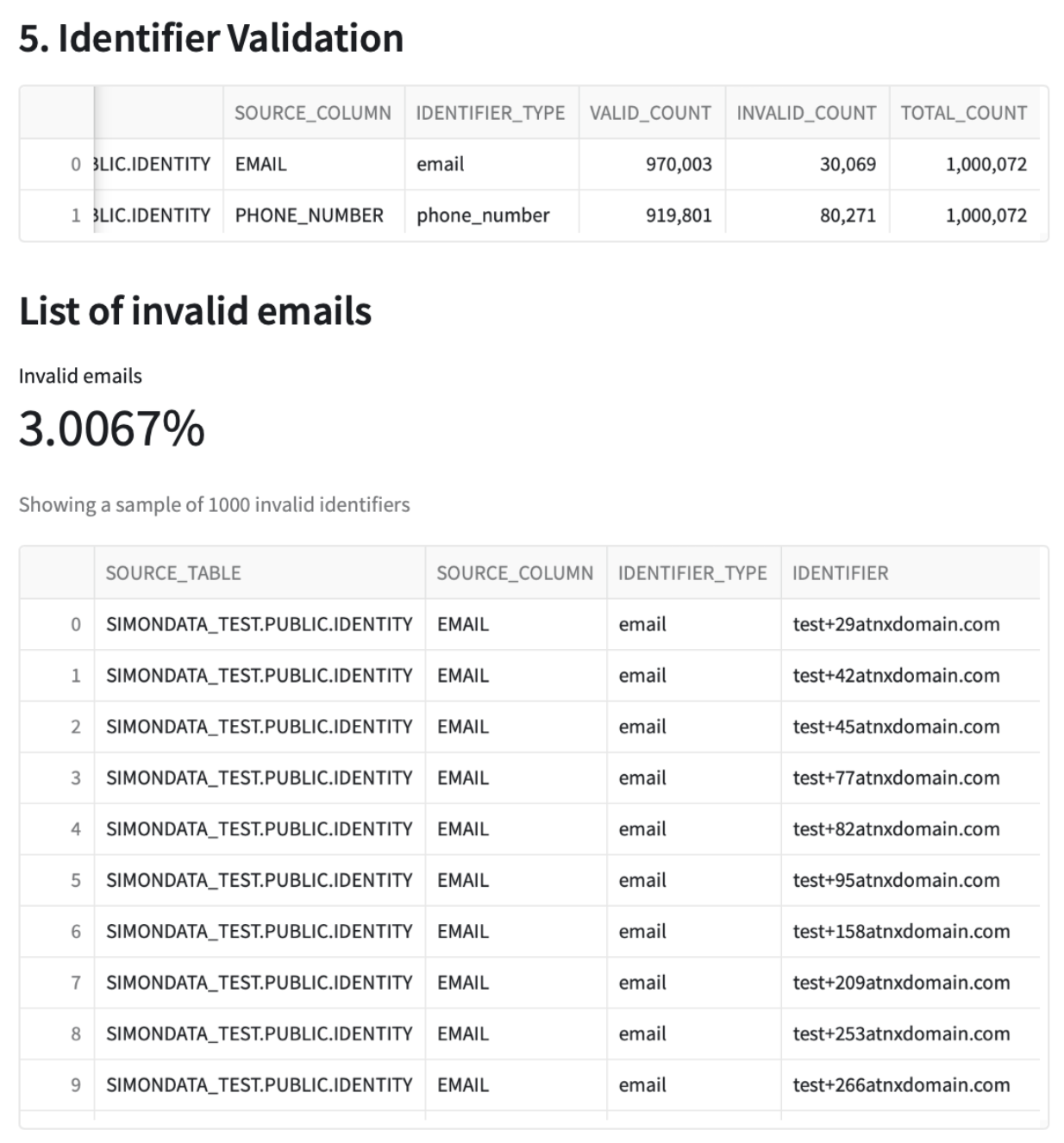This screenshot has width=1064, height=1143.
Task: Select row index 9 in the invalid list
Action: point(76,1084)
